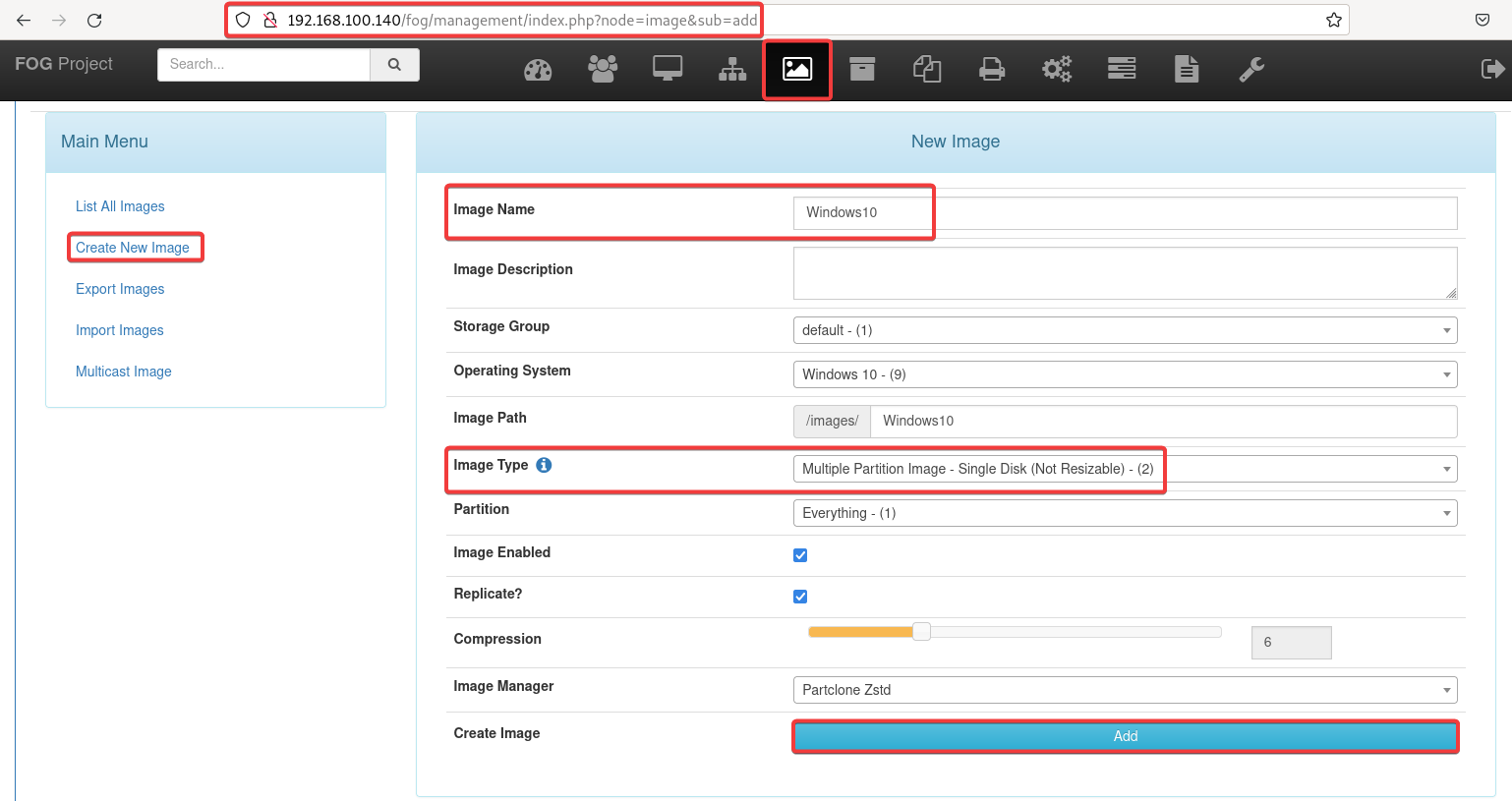Open the Groups network icon

pos(732,70)
